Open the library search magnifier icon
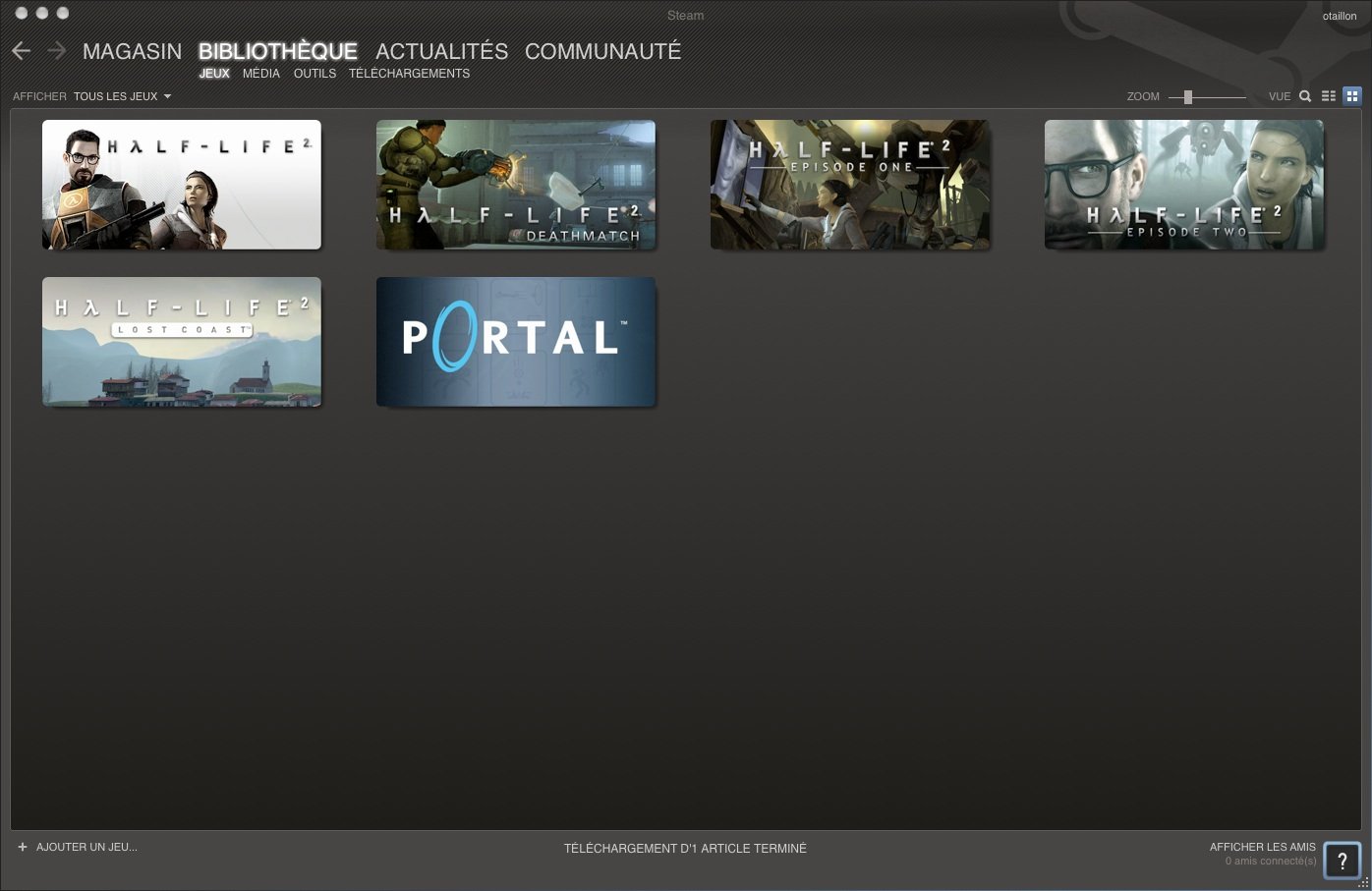Screen dimensions: 1372x891 click(1305, 96)
